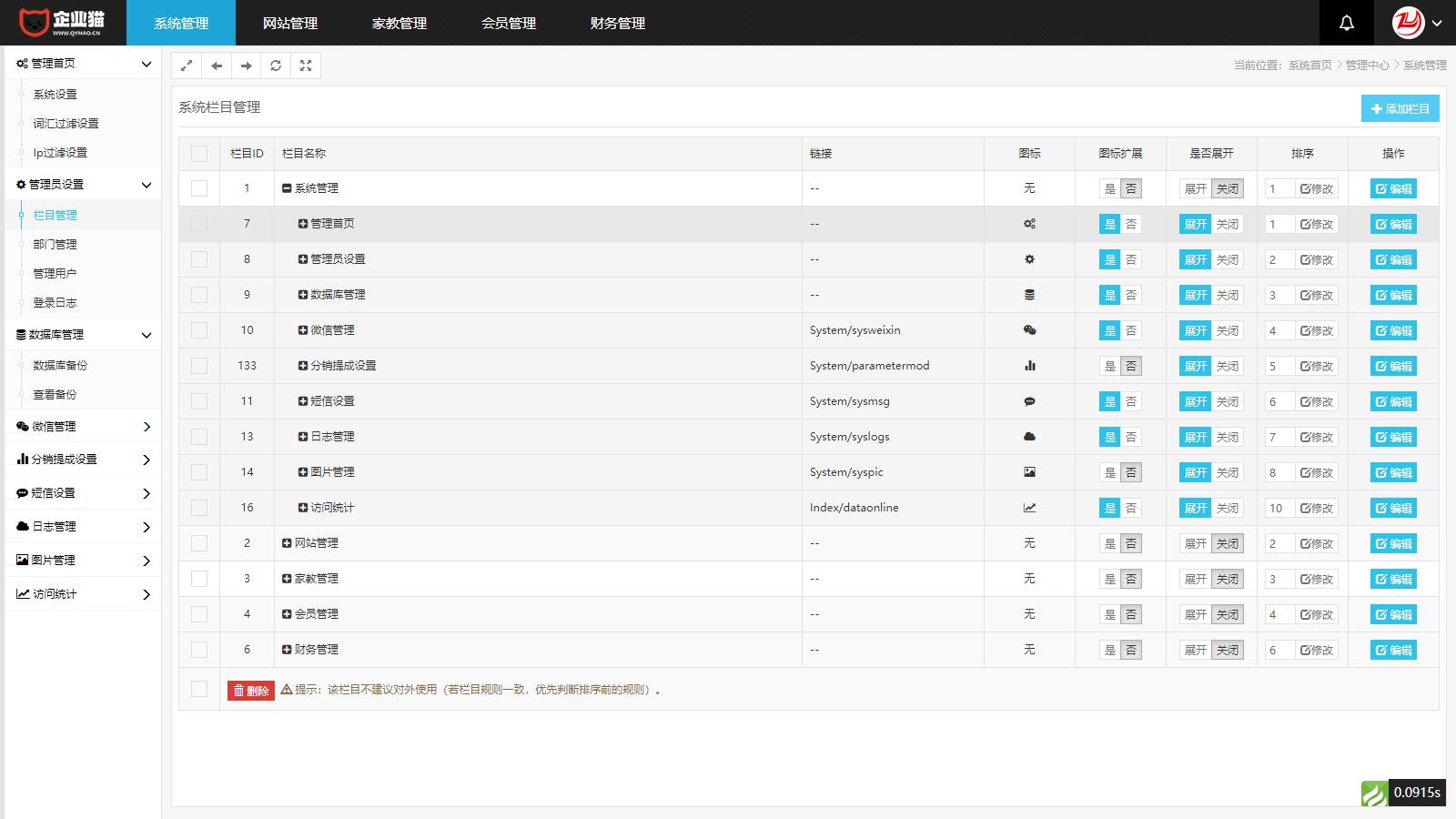Click 编辑 button for 财务管理 row

(x=1393, y=650)
